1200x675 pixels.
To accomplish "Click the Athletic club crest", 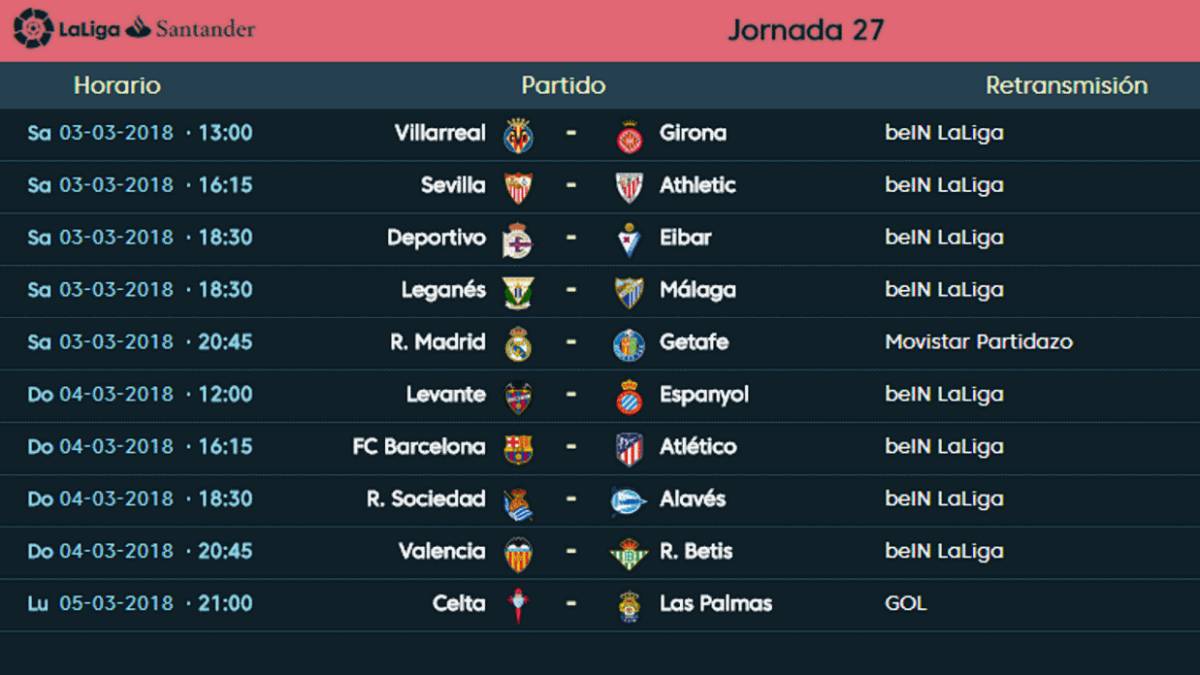I will coord(629,187).
